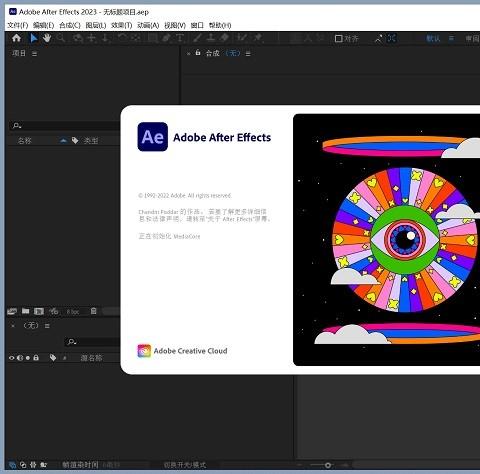480x474 pixels.
Task: Select the Puppet Pin tool
Action: coord(258,38)
